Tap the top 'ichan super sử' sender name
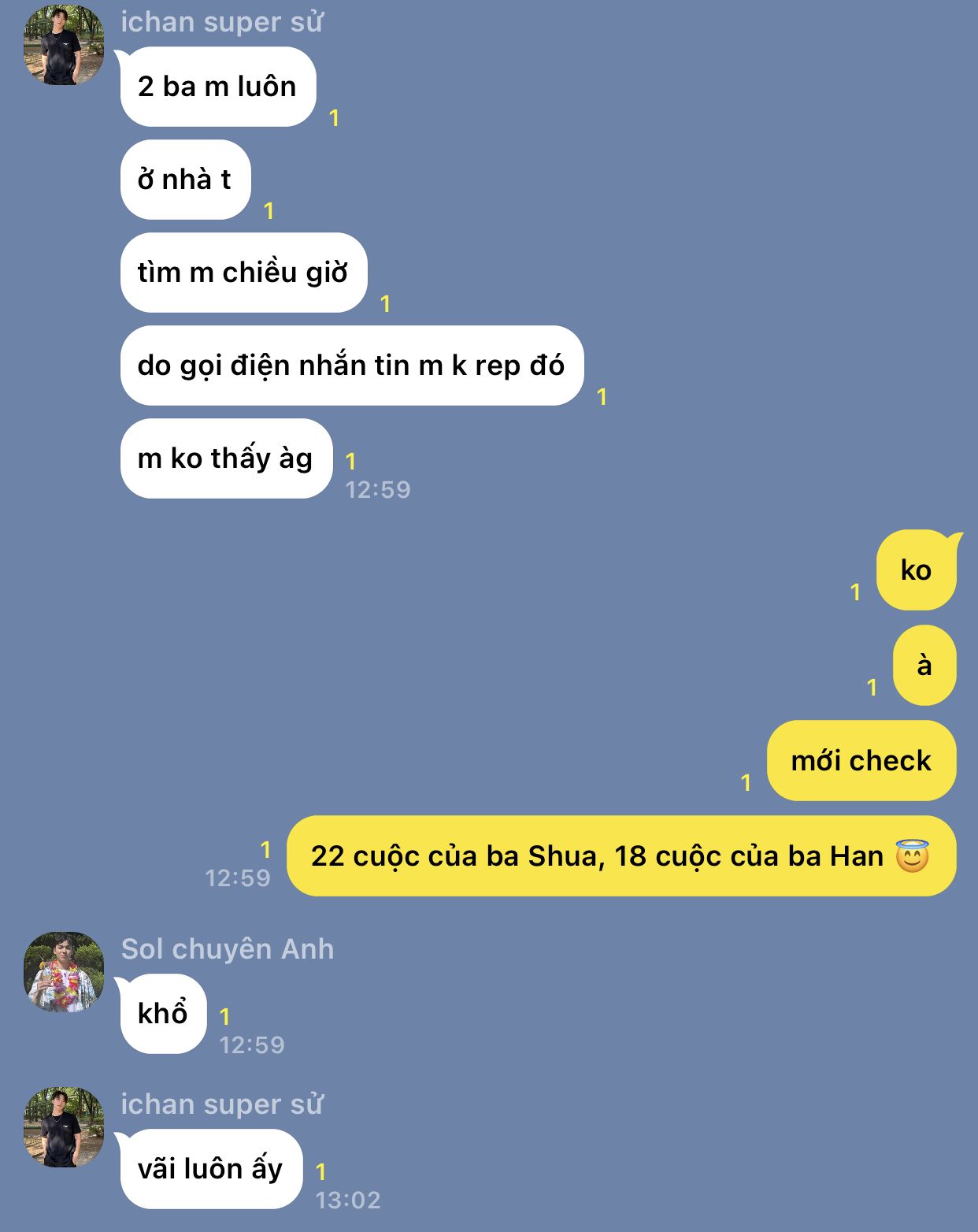Image resolution: width=978 pixels, height=1232 pixels. click(x=222, y=22)
